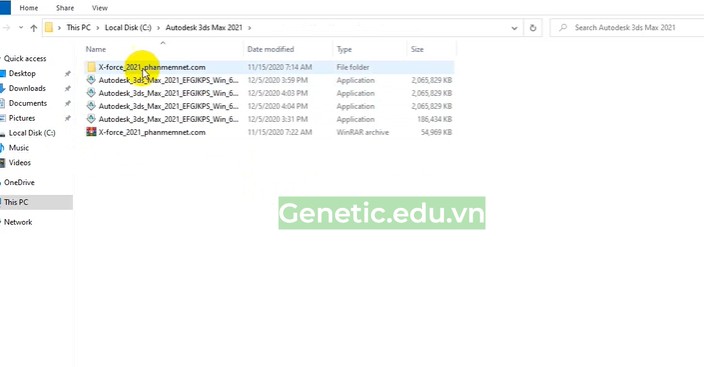
Task: Click the 54,969 KB size cell
Action: coord(436,132)
